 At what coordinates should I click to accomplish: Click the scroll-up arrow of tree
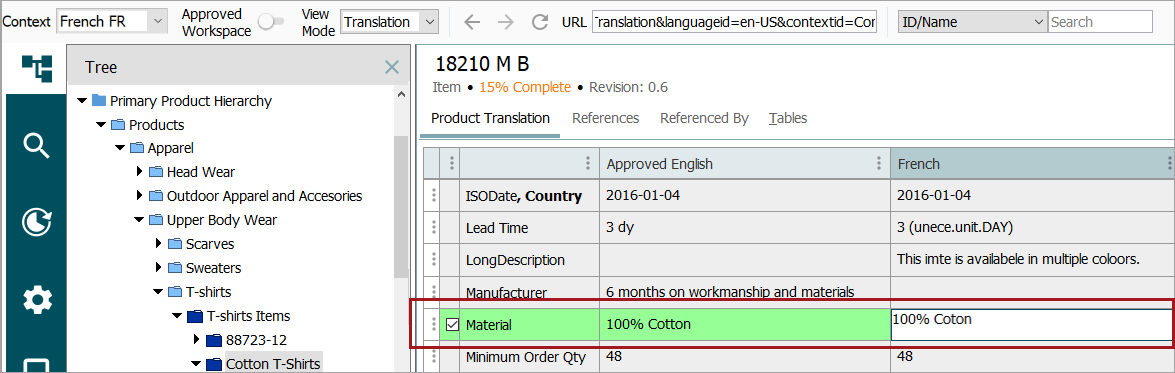[402, 95]
